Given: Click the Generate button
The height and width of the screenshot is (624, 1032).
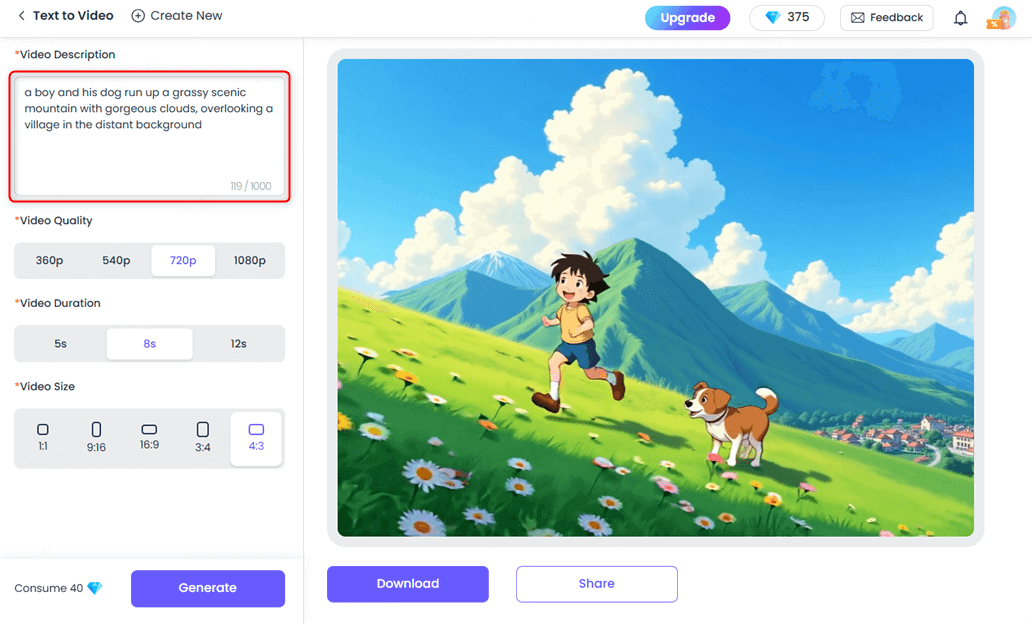Looking at the screenshot, I should (x=208, y=588).
